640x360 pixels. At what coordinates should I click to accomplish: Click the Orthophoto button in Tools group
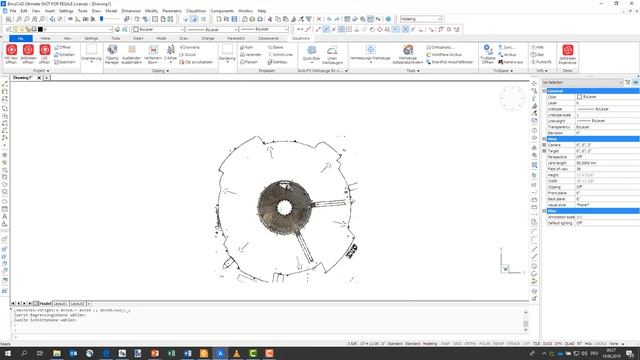(440, 47)
